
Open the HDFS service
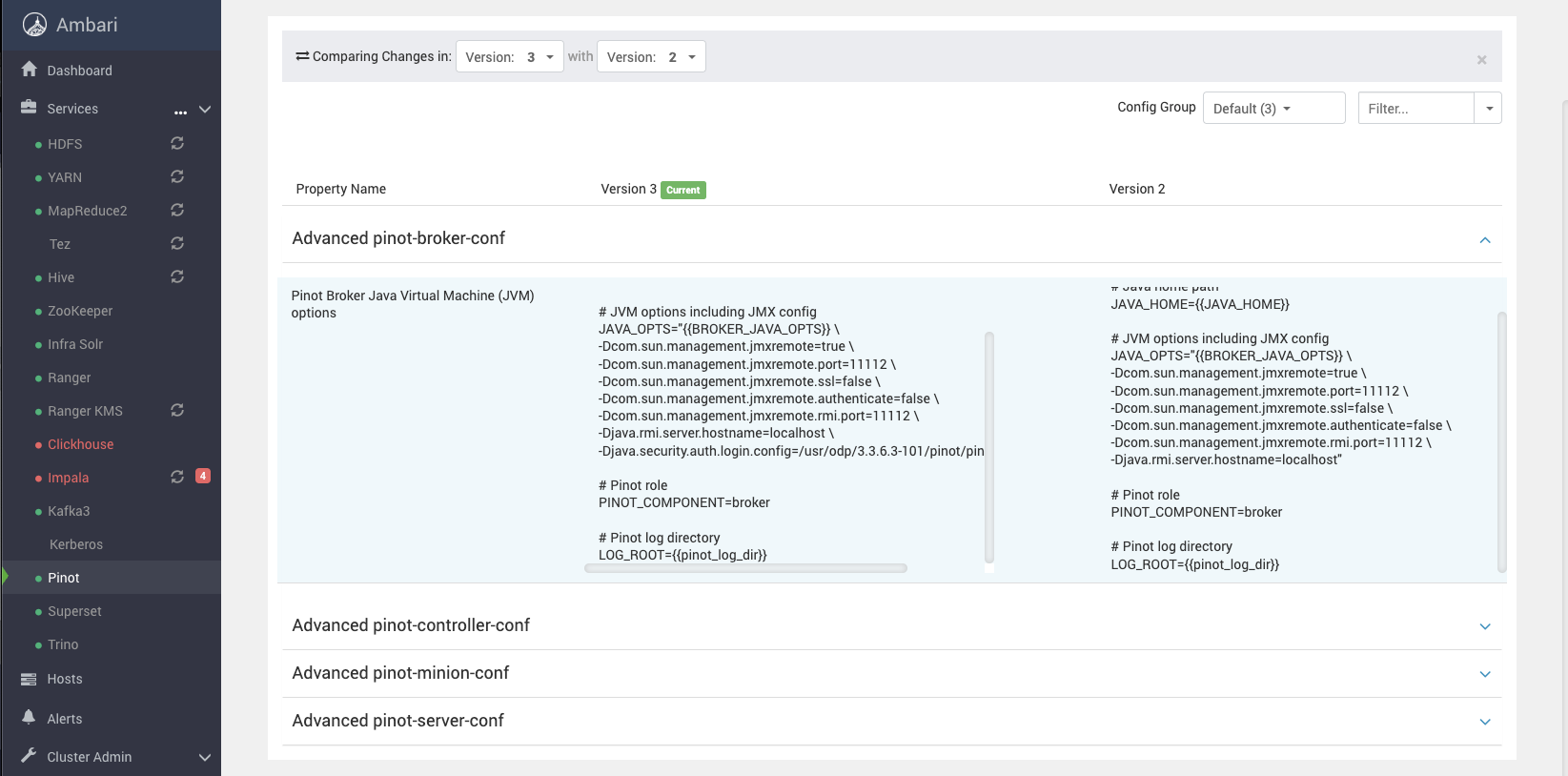(x=65, y=144)
